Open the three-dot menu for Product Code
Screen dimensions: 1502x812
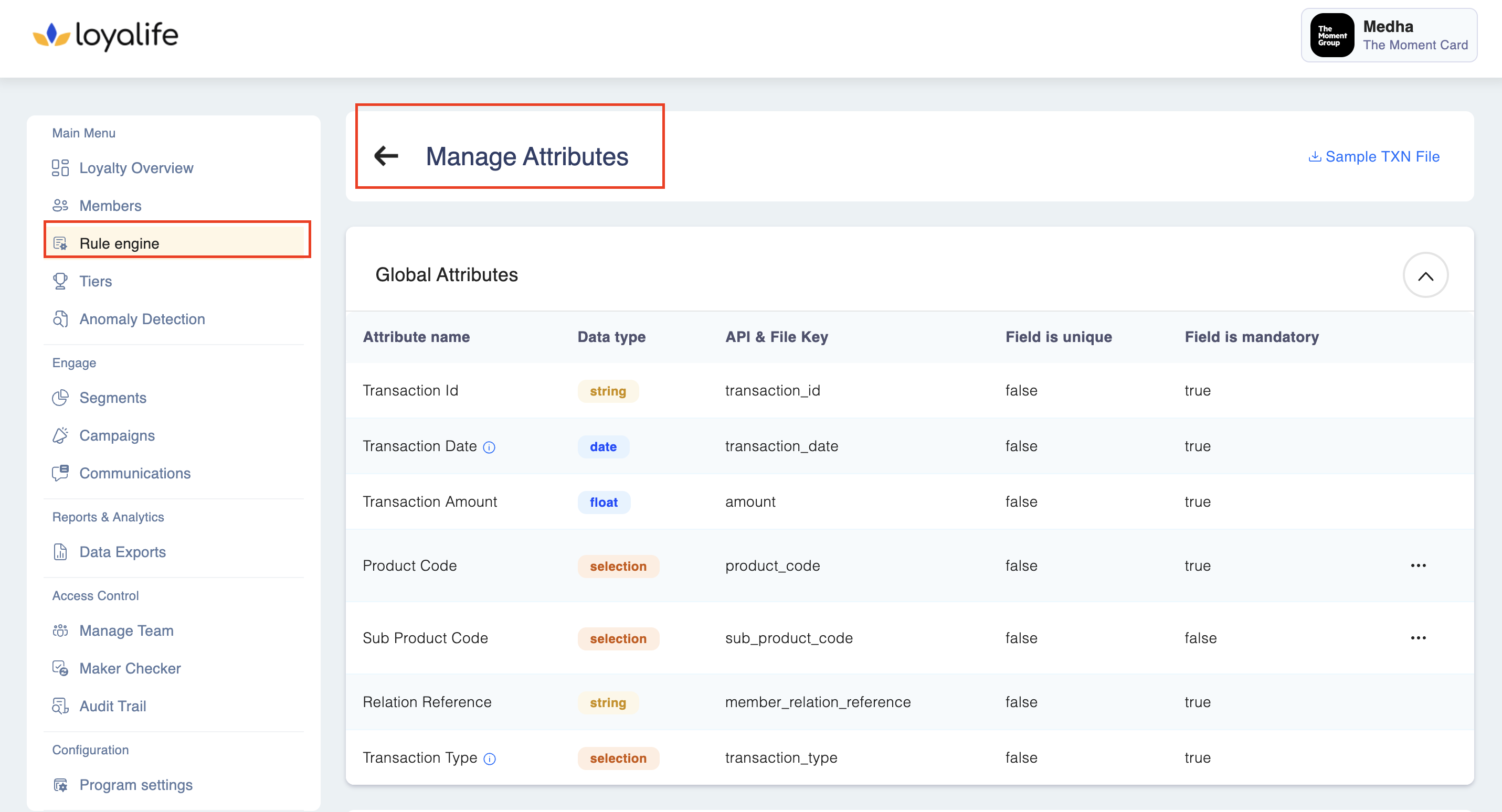pyautogui.click(x=1418, y=565)
